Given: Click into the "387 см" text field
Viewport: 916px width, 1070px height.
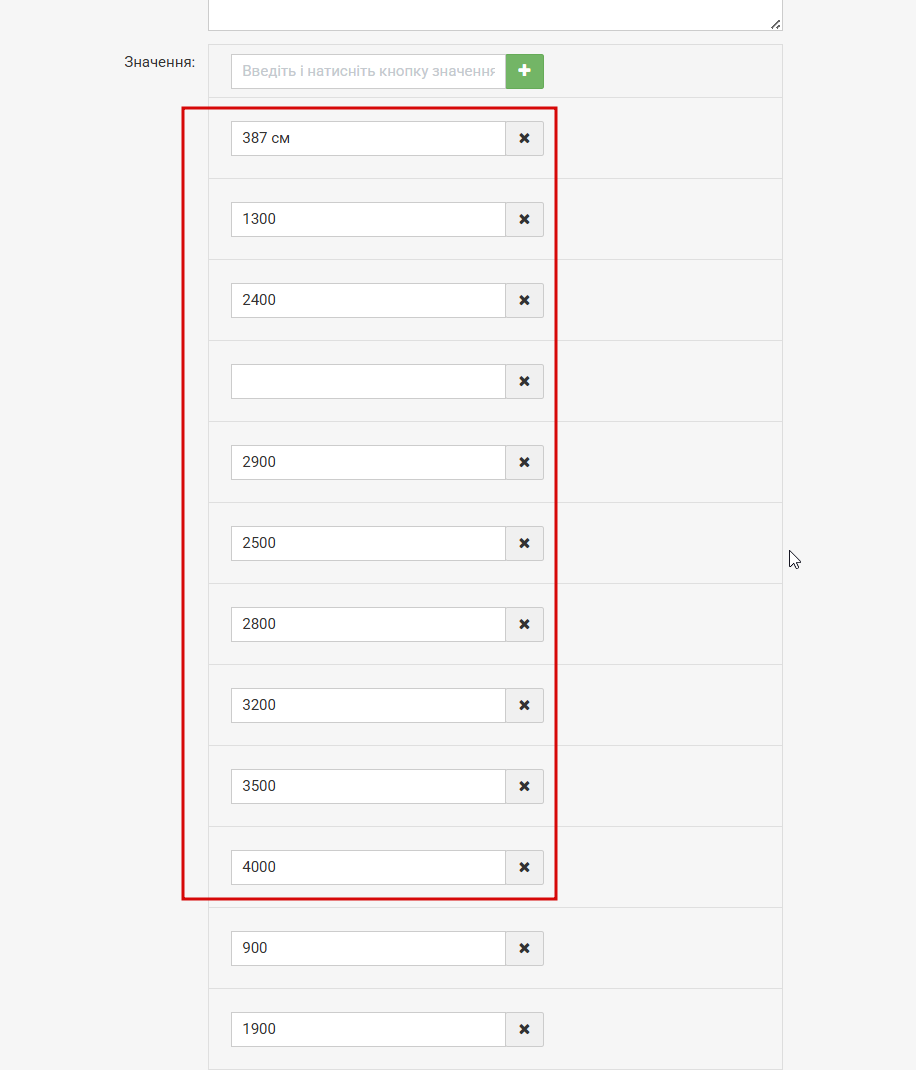Looking at the screenshot, I should click(369, 139).
